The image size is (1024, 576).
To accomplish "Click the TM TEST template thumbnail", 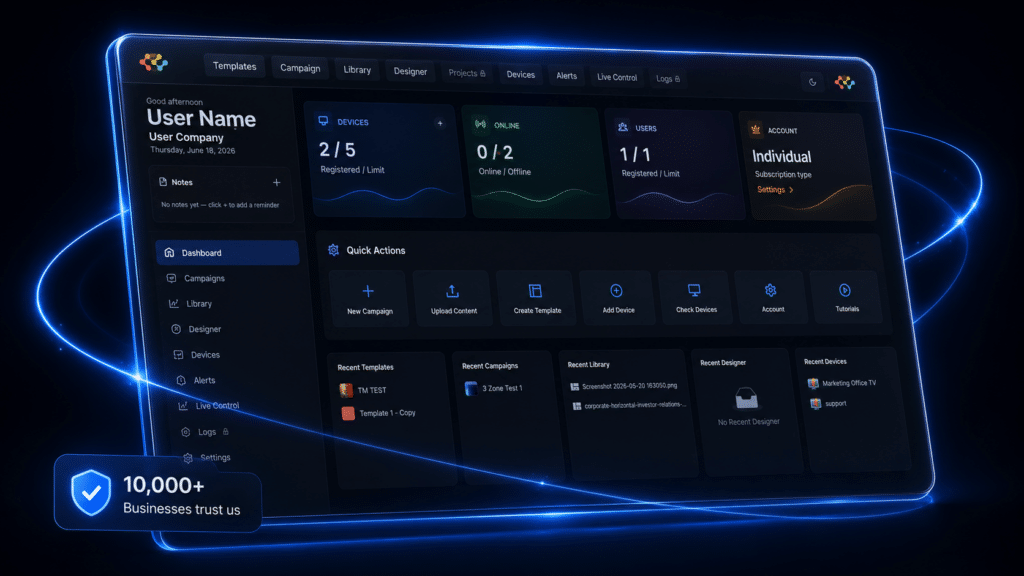I will 346,390.
